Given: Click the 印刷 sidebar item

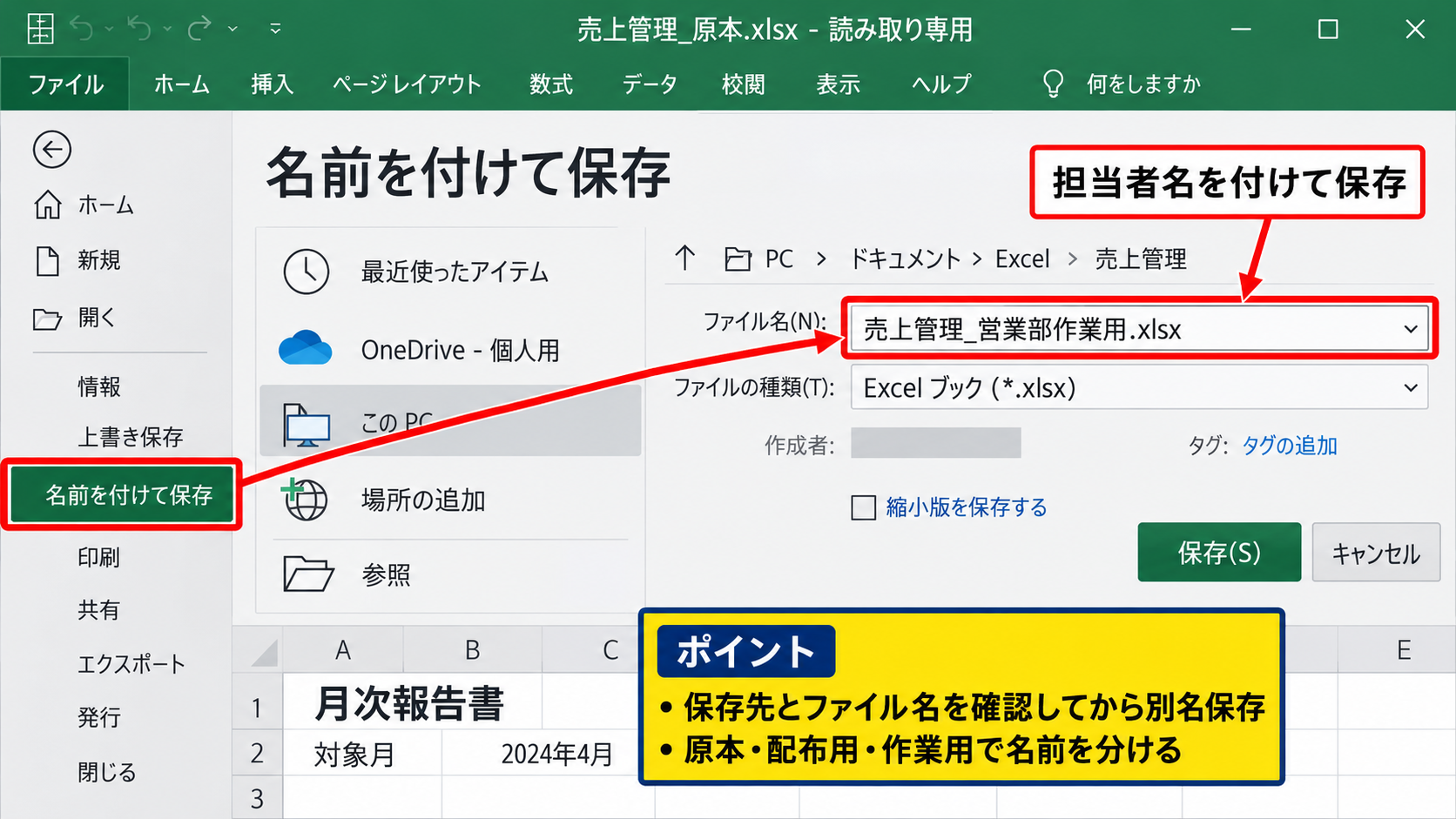Looking at the screenshot, I should click(x=98, y=557).
